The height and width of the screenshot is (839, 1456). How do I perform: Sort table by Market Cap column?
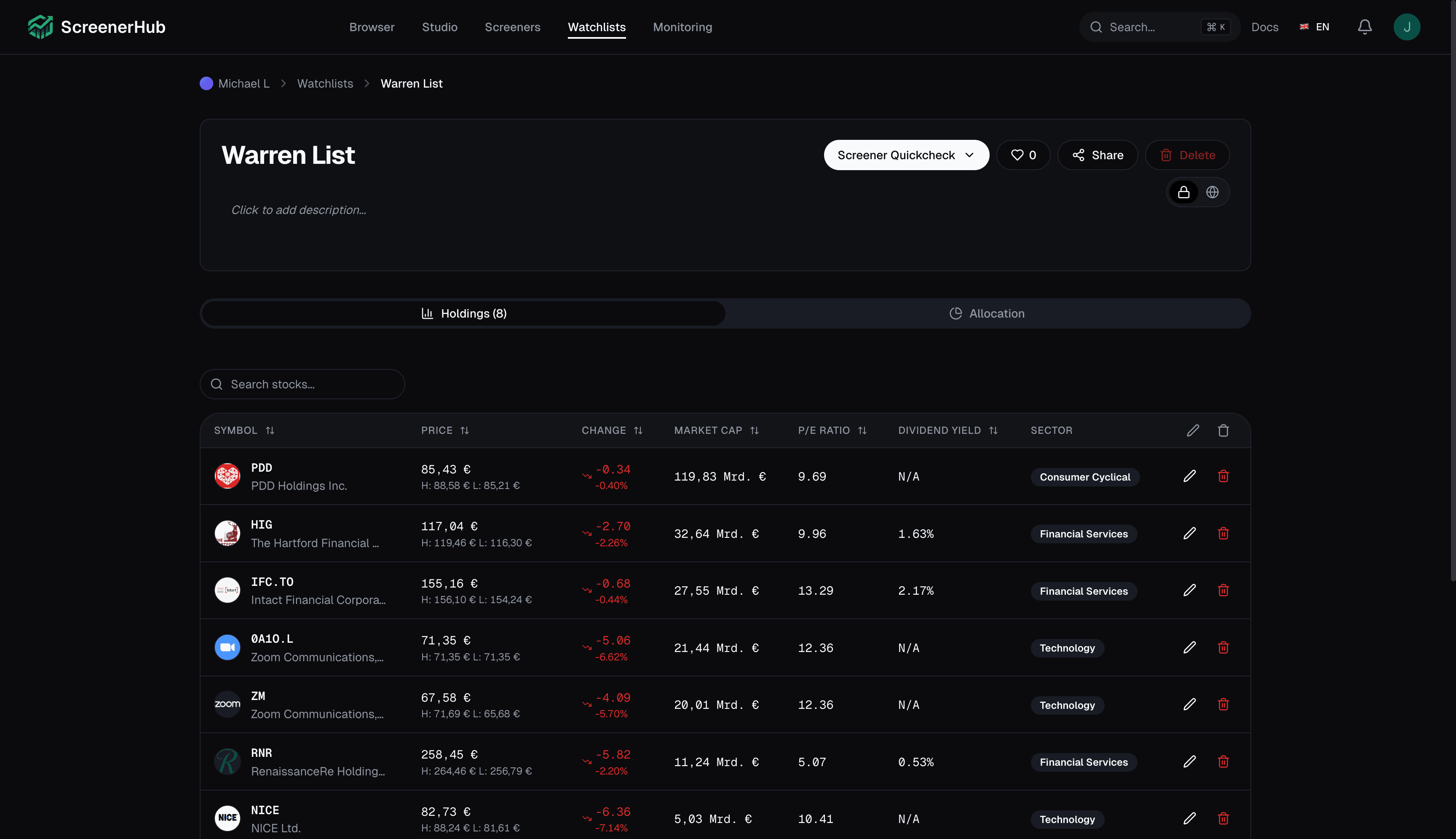(x=717, y=430)
